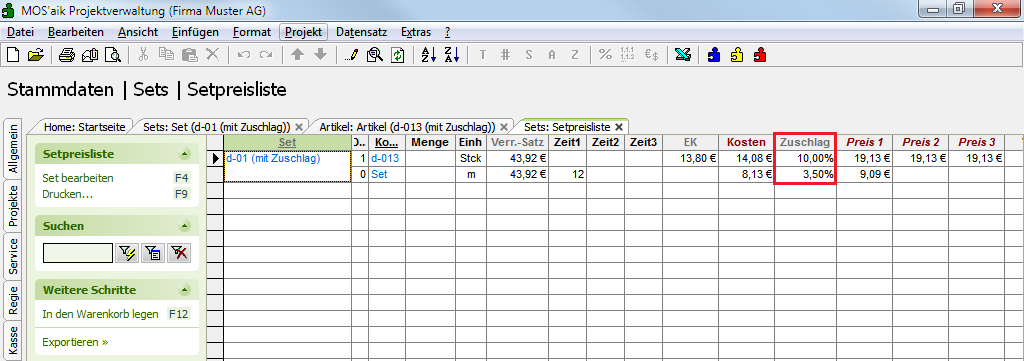Click the green refresh toolbar icon

(x=397, y=55)
